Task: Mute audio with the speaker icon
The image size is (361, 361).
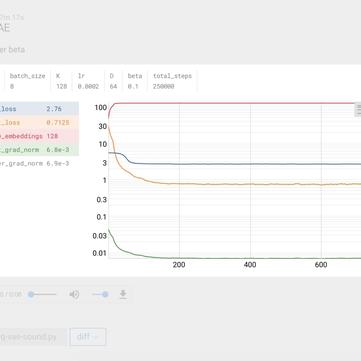Action: coord(74,294)
